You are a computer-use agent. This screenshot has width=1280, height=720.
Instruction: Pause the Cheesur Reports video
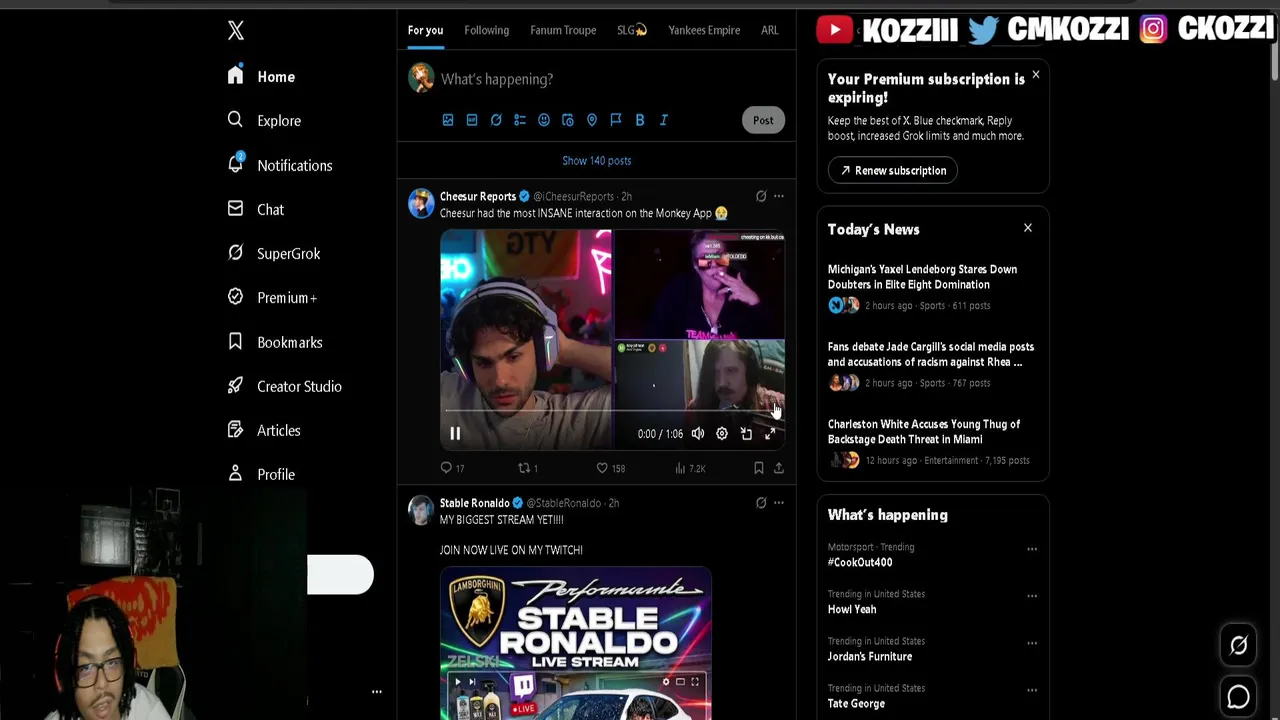tap(455, 433)
